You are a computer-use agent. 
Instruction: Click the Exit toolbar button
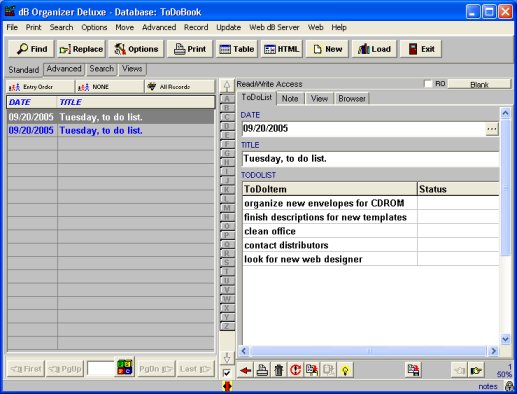pyautogui.click(x=421, y=49)
